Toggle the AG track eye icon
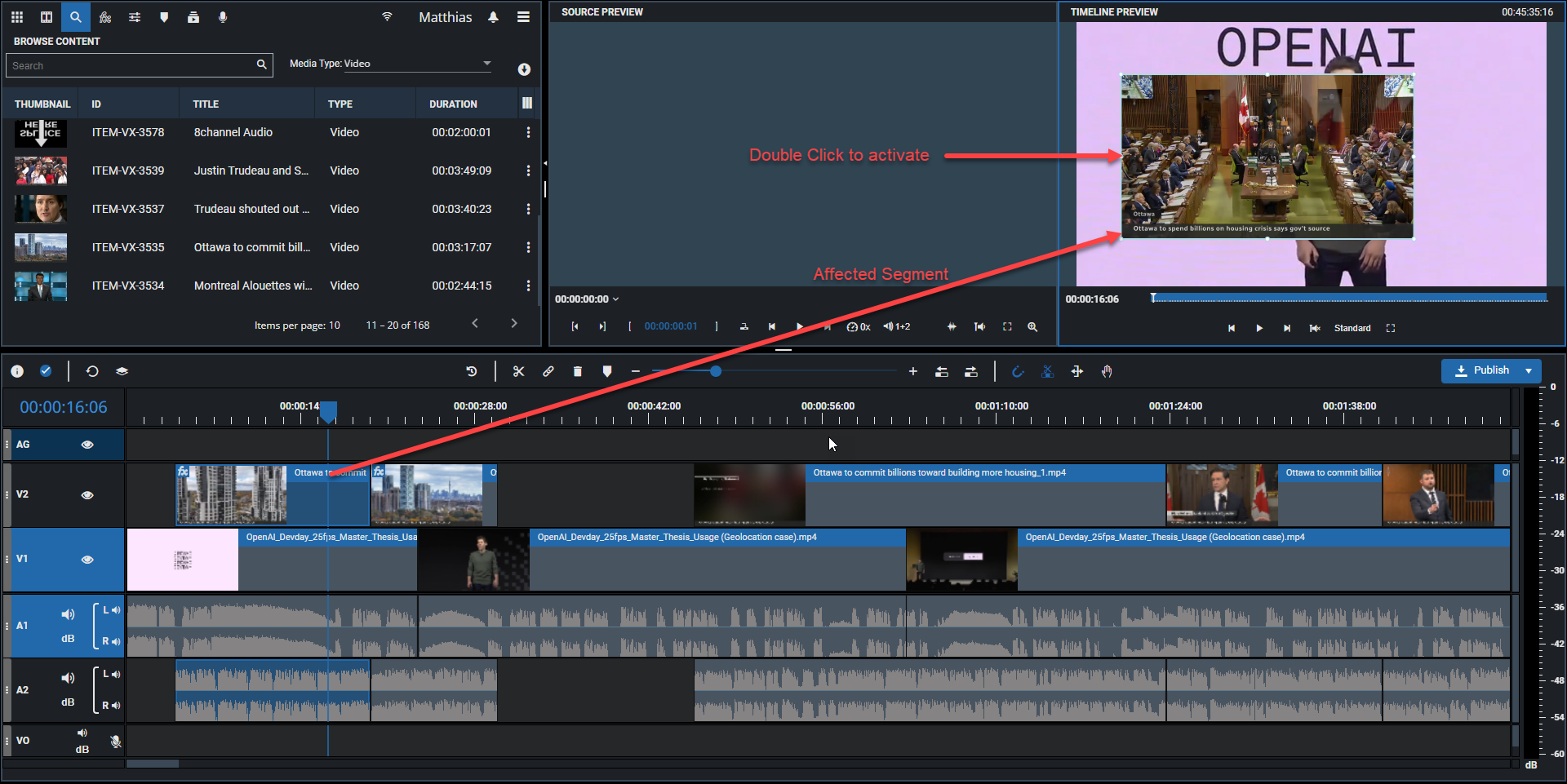1567x784 pixels. 87,445
